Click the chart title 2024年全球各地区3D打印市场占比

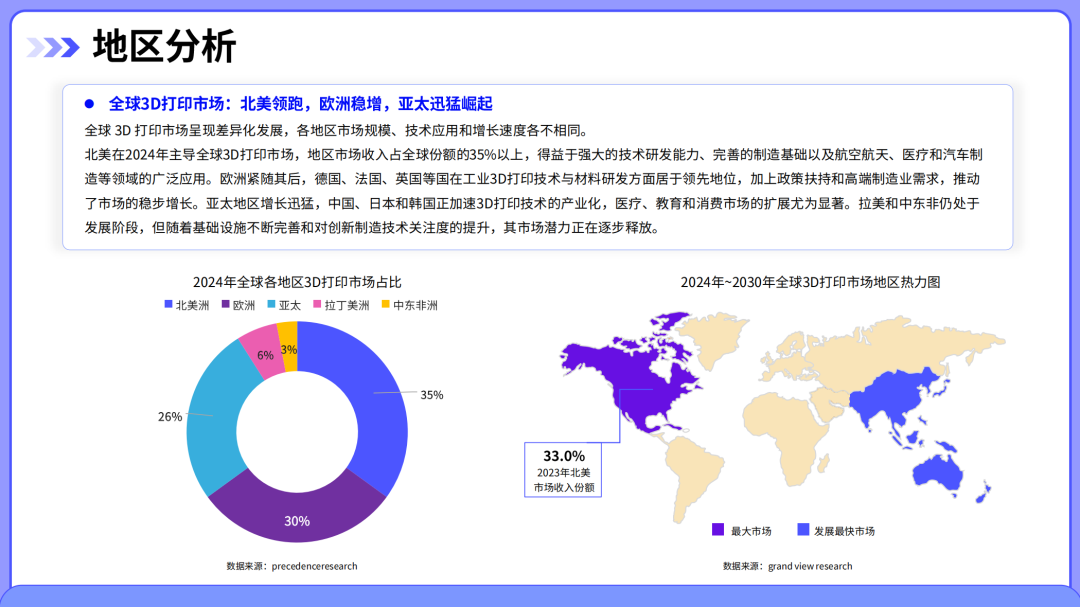[297, 282]
